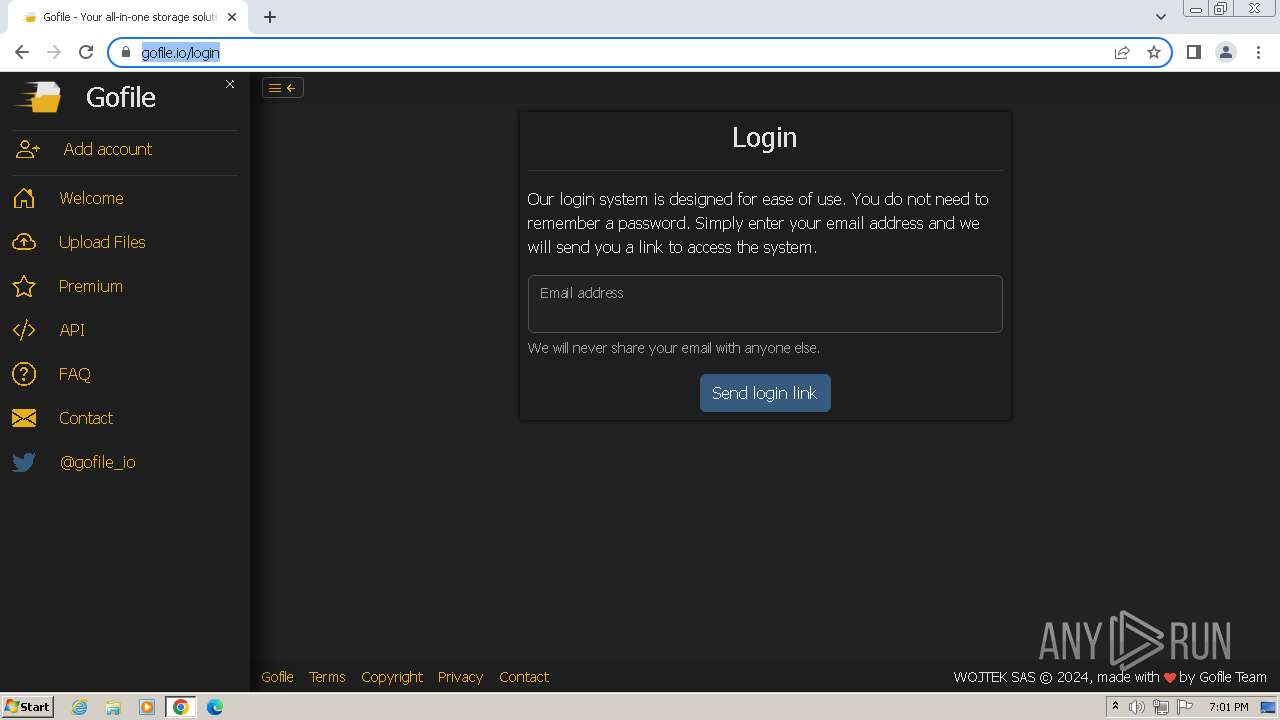The image size is (1280, 720).
Task: Click browser Forward arrow
Action: (54, 52)
